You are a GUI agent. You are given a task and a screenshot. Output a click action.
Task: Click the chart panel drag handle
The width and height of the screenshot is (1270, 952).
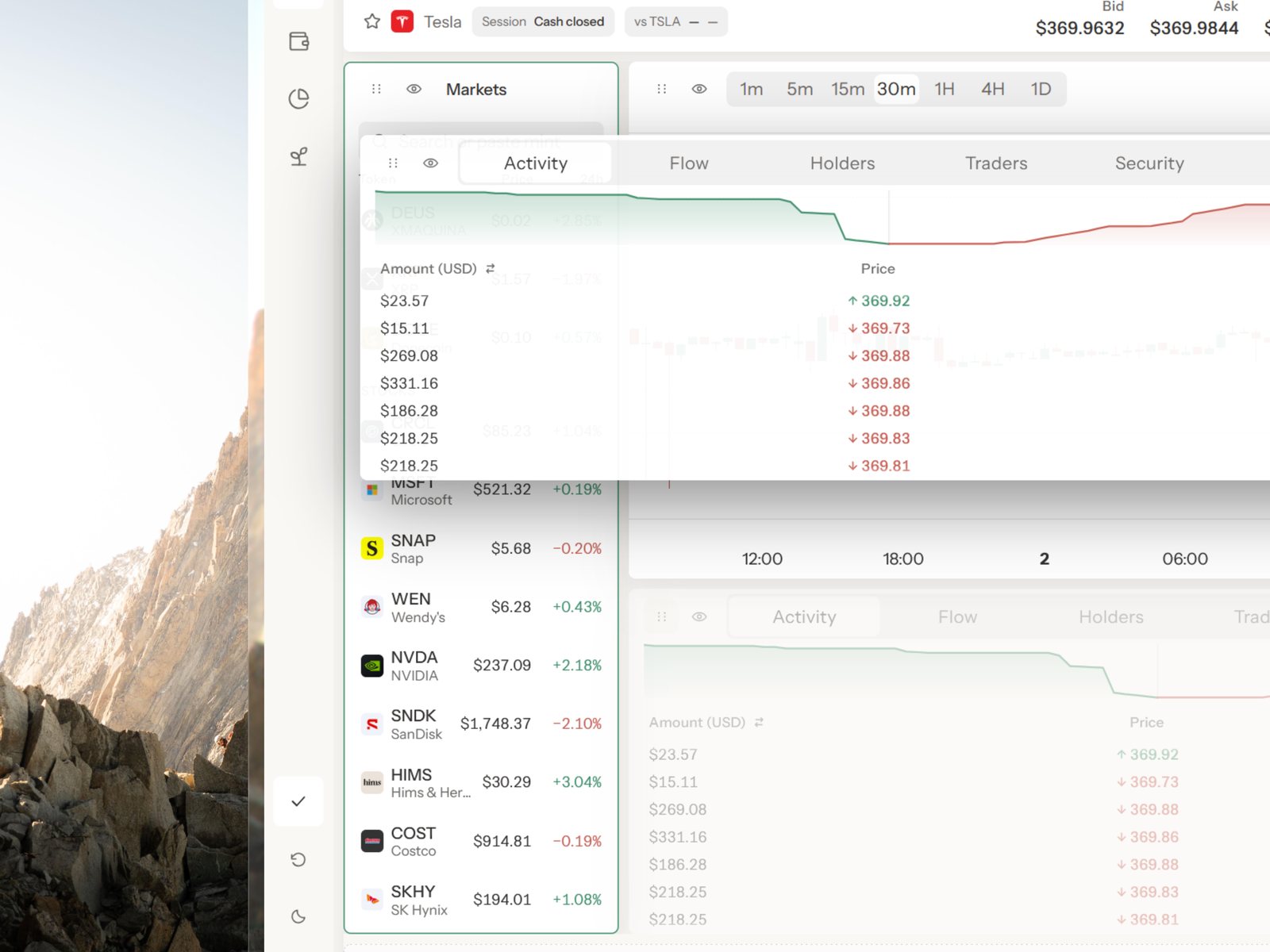pyautogui.click(x=661, y=89)
